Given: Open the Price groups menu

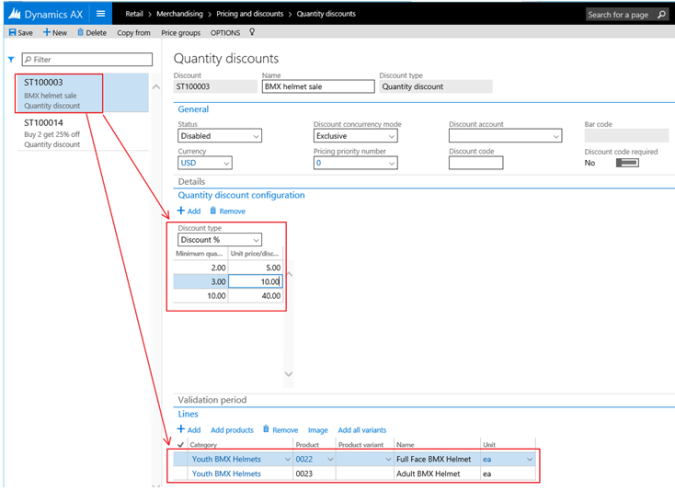Looking at the screenshot, I should click(181, 33).
